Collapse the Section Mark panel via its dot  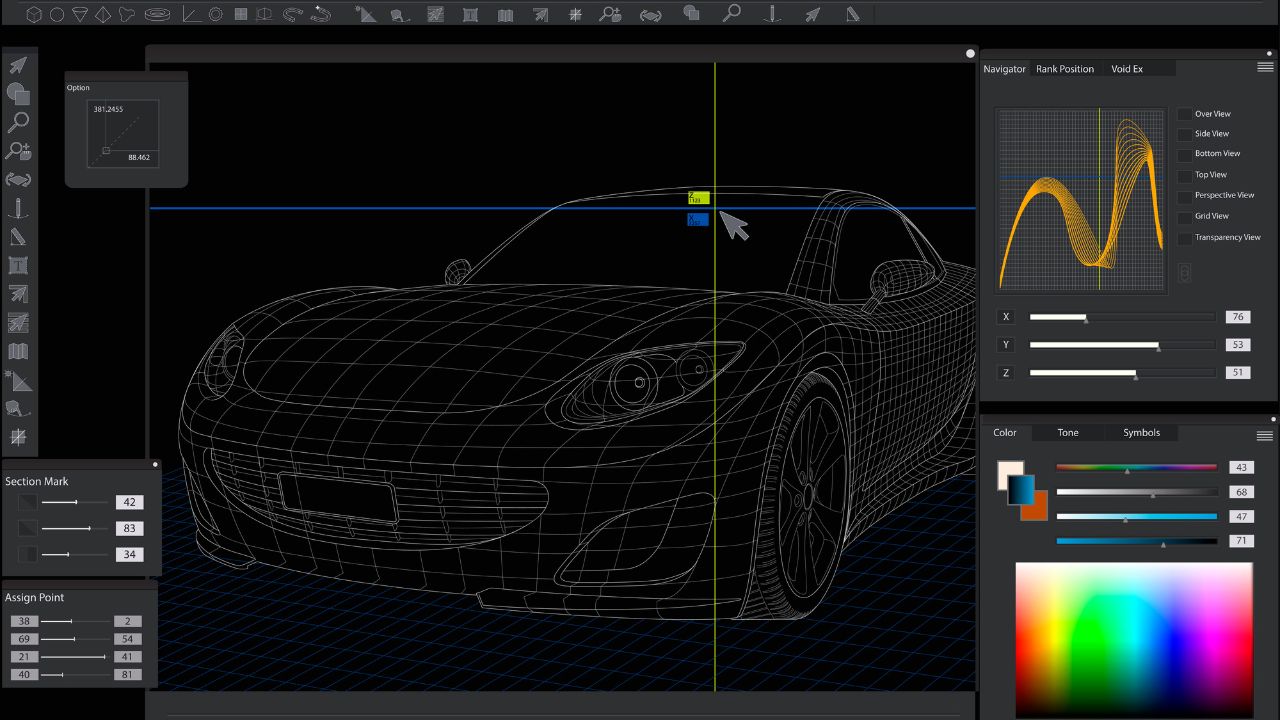pyautogui.click(x=155, y=464)
